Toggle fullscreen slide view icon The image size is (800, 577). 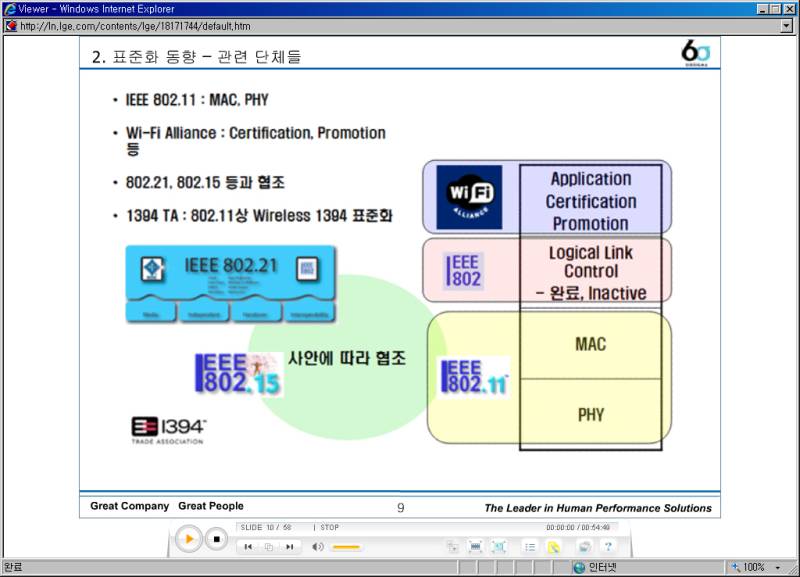pyautogui.click(x=498, y=547)
